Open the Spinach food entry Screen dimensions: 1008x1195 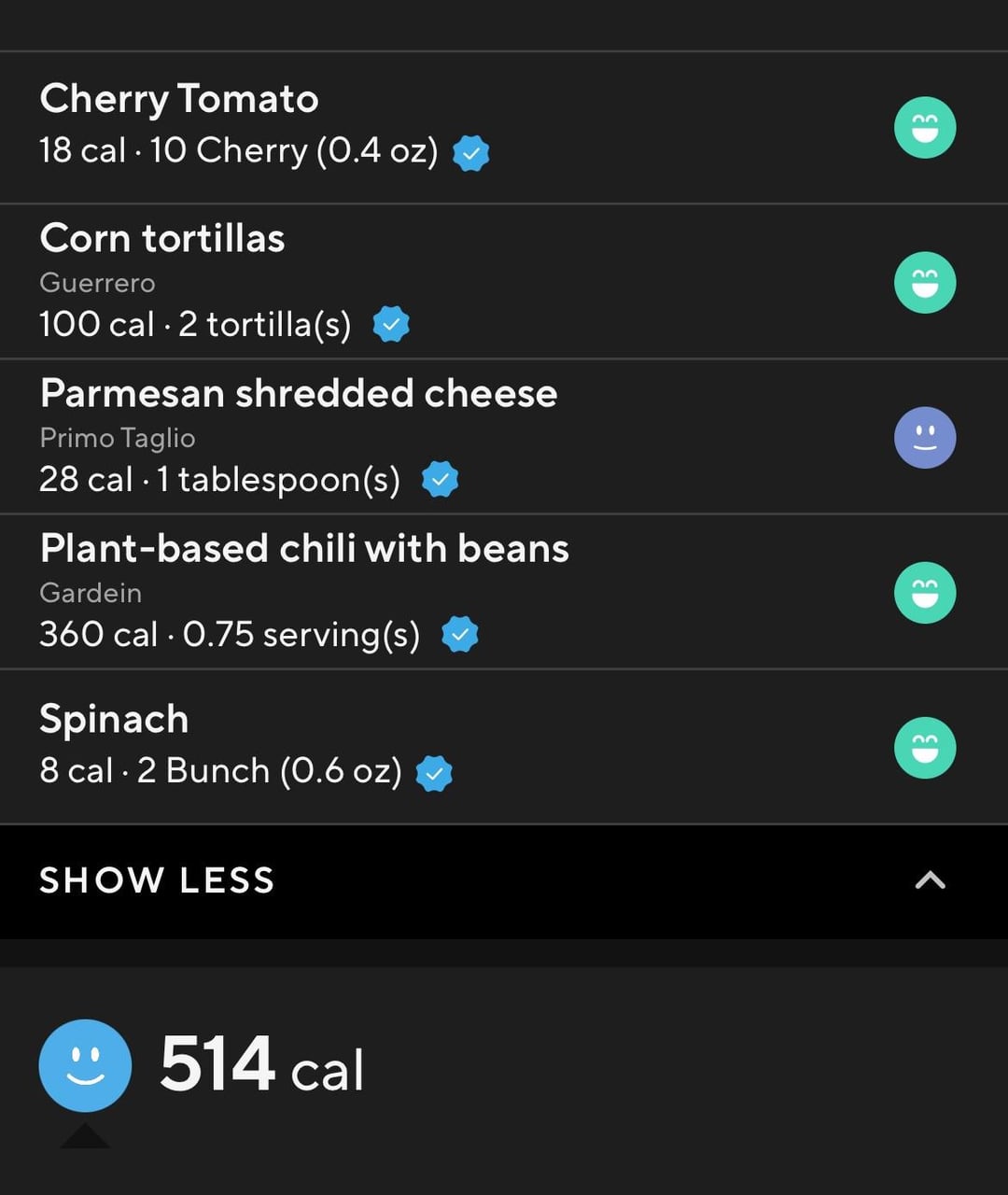504,746
